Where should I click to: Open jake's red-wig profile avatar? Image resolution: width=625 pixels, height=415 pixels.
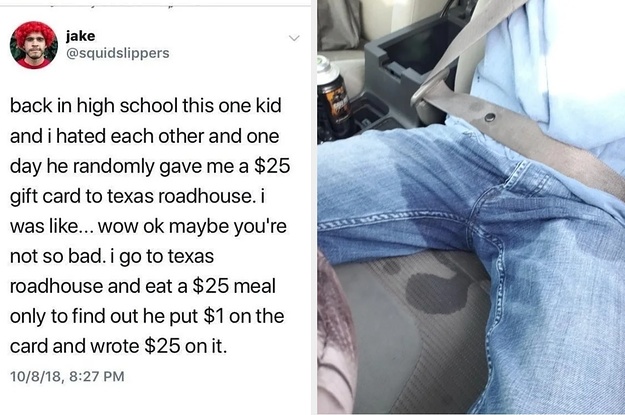pos(34,45)
